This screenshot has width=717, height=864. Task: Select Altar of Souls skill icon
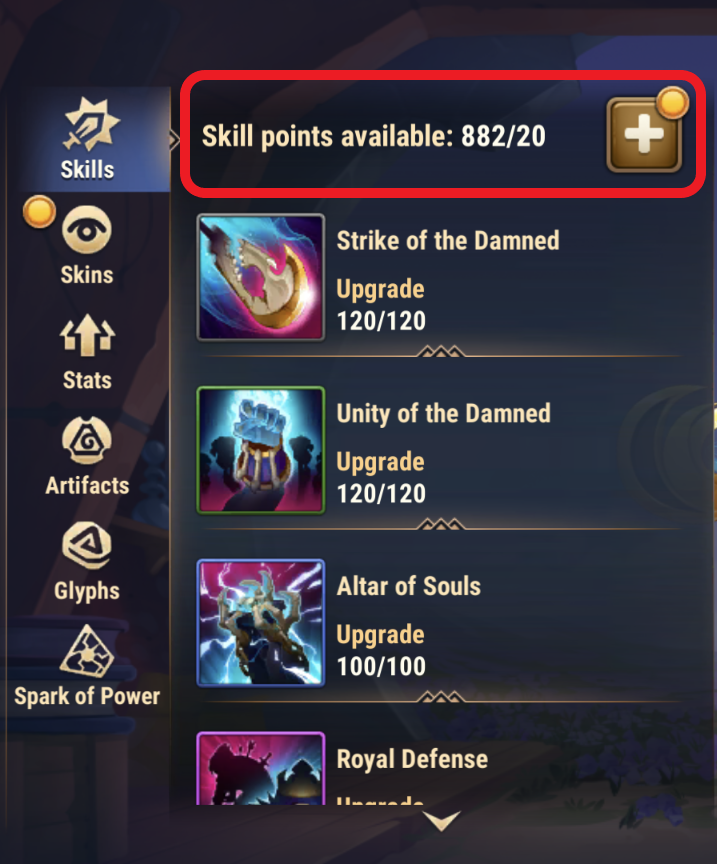coord(261,623)
